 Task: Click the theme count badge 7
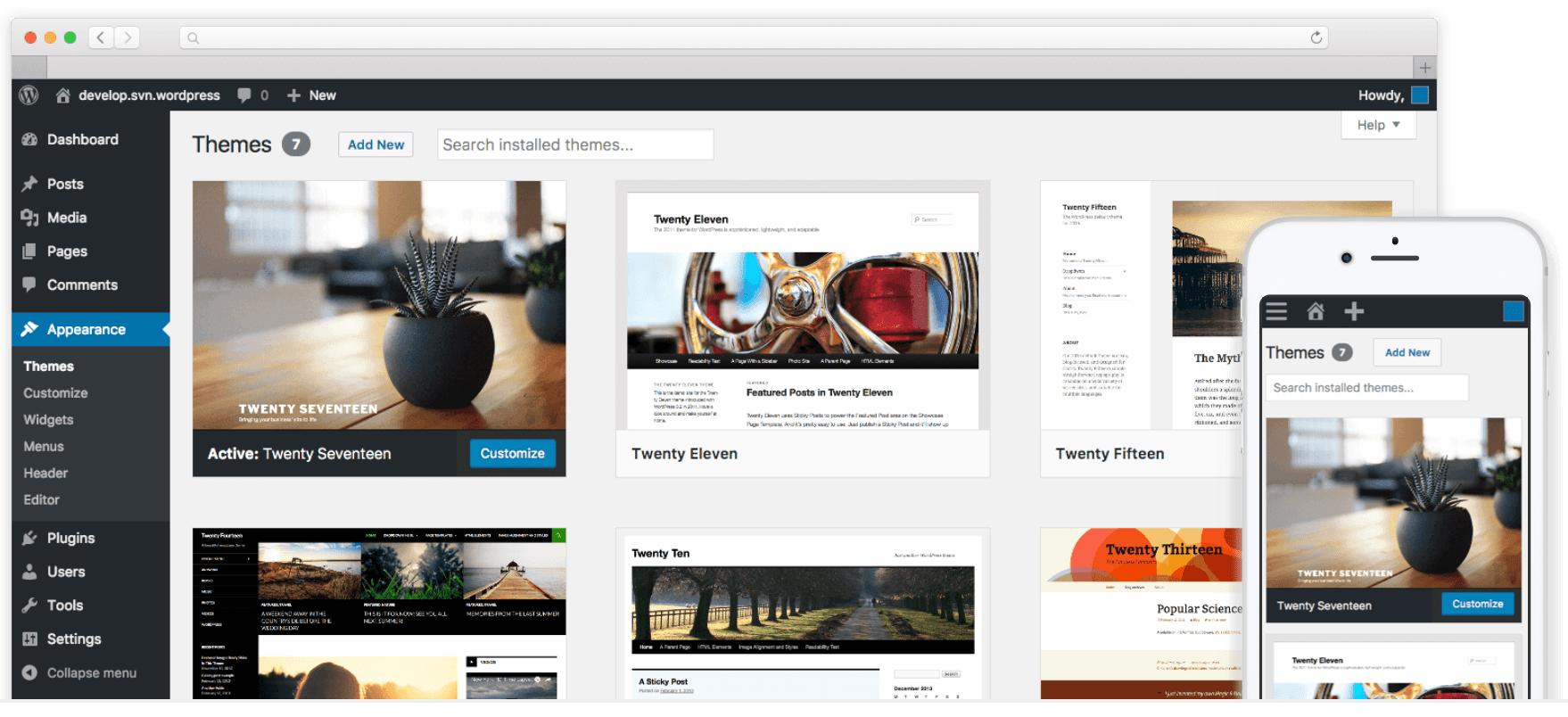tap(296, 144)
